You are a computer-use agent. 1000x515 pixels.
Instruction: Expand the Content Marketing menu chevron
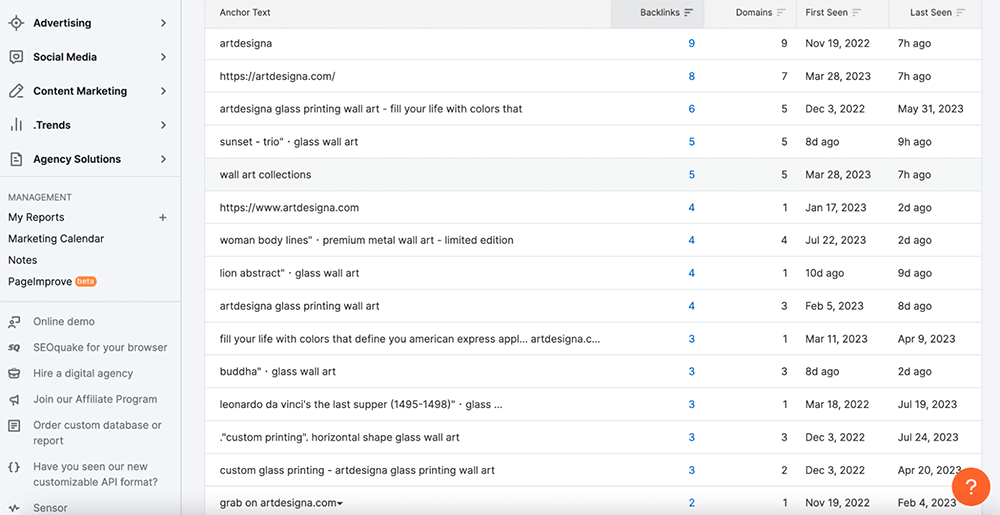click(x=163, y=91)
